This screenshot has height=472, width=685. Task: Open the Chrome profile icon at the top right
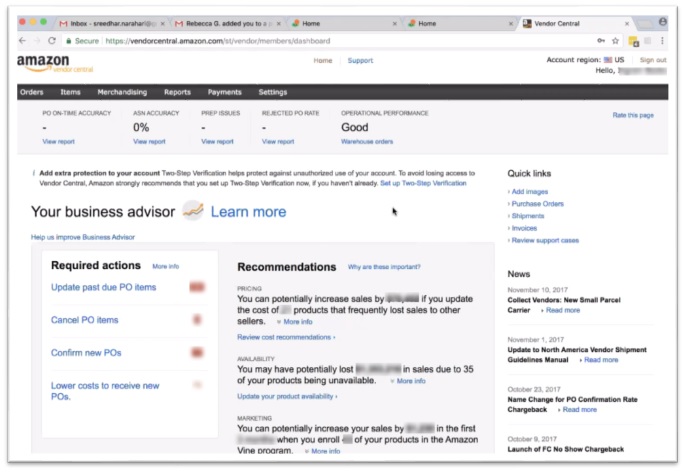(x=663, y=21)
